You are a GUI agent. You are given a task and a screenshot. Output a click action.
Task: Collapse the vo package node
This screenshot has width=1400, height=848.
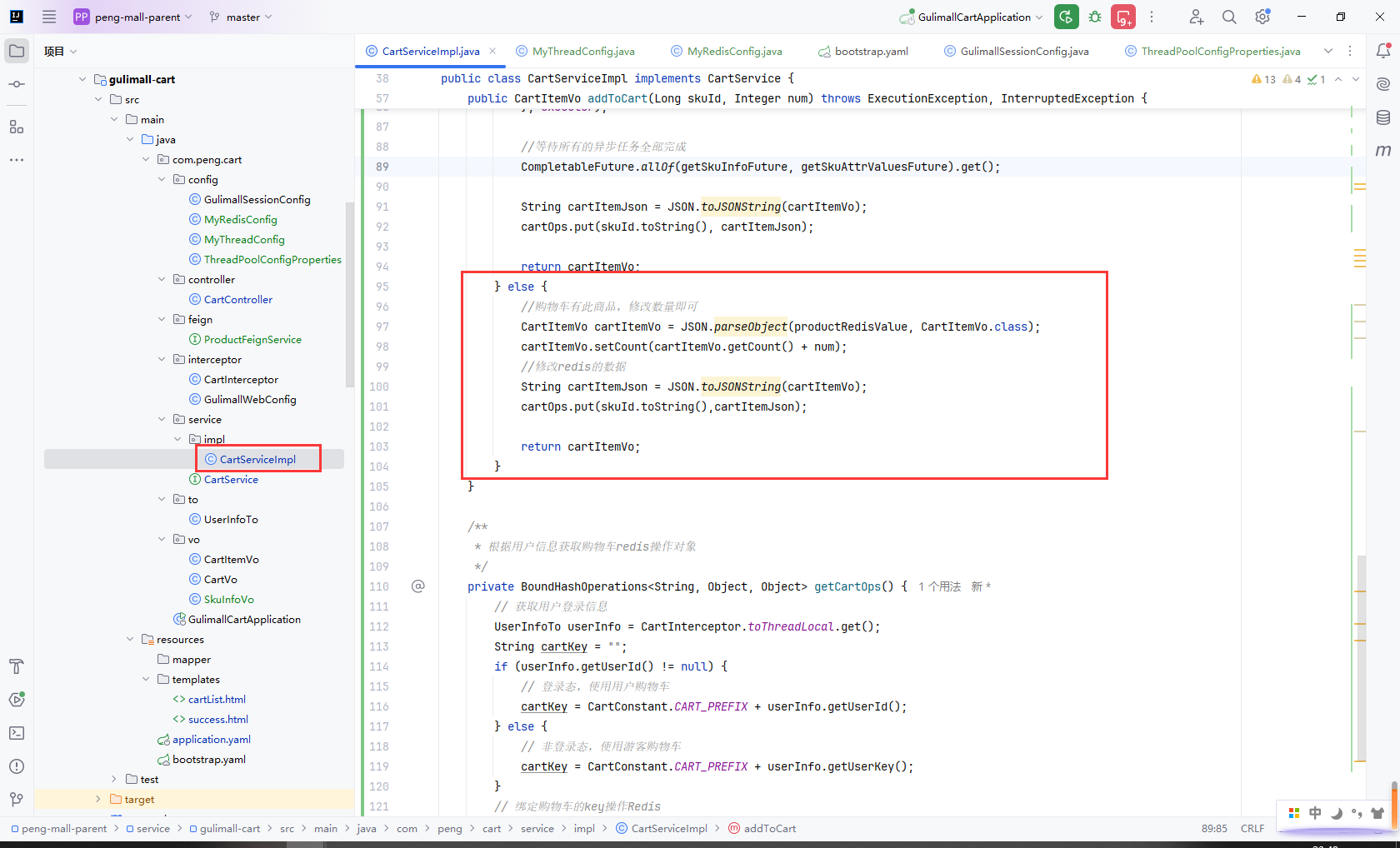click(162, 539)
